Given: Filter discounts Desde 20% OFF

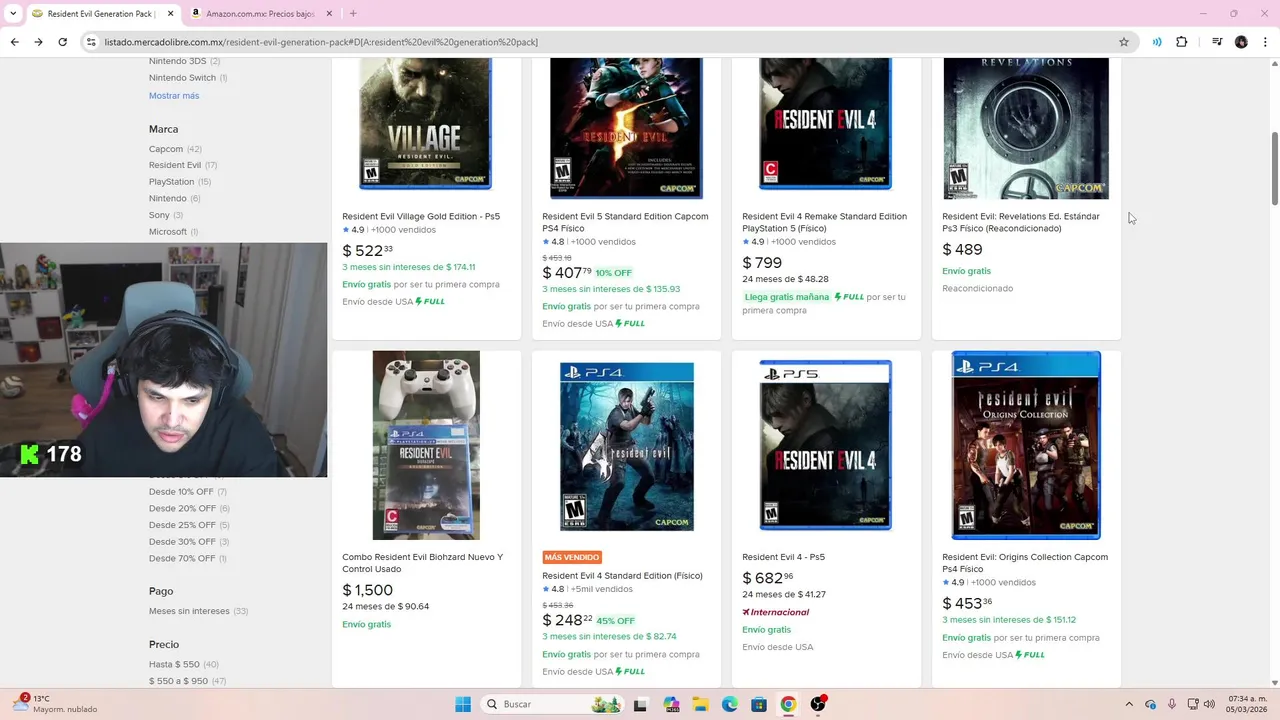Looking at the screenshot, I should click(x=181, y=508).
